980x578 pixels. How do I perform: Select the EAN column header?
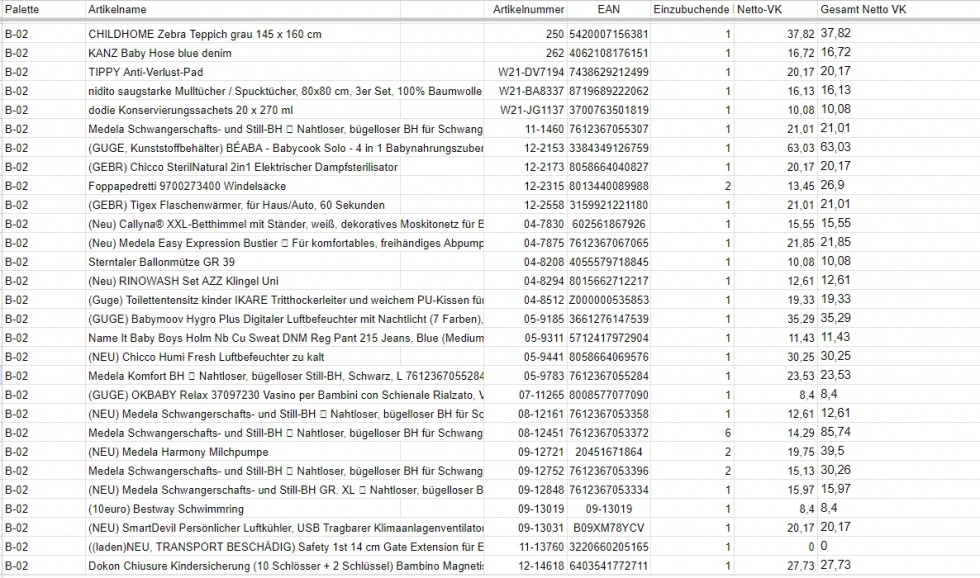(x=608, y=9)
